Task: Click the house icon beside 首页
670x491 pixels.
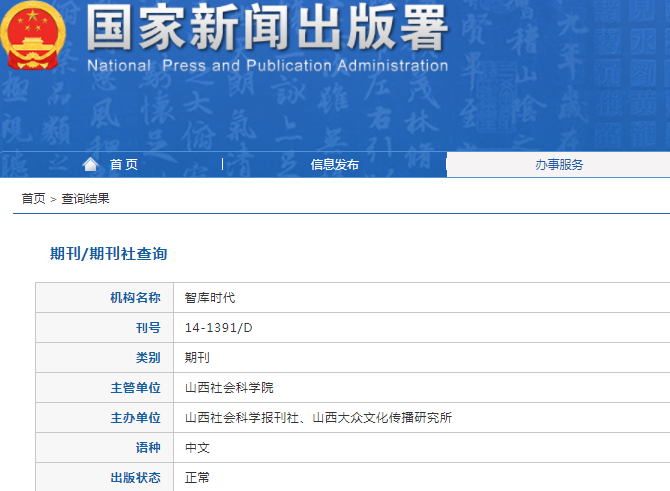Action: coord(91,165)
